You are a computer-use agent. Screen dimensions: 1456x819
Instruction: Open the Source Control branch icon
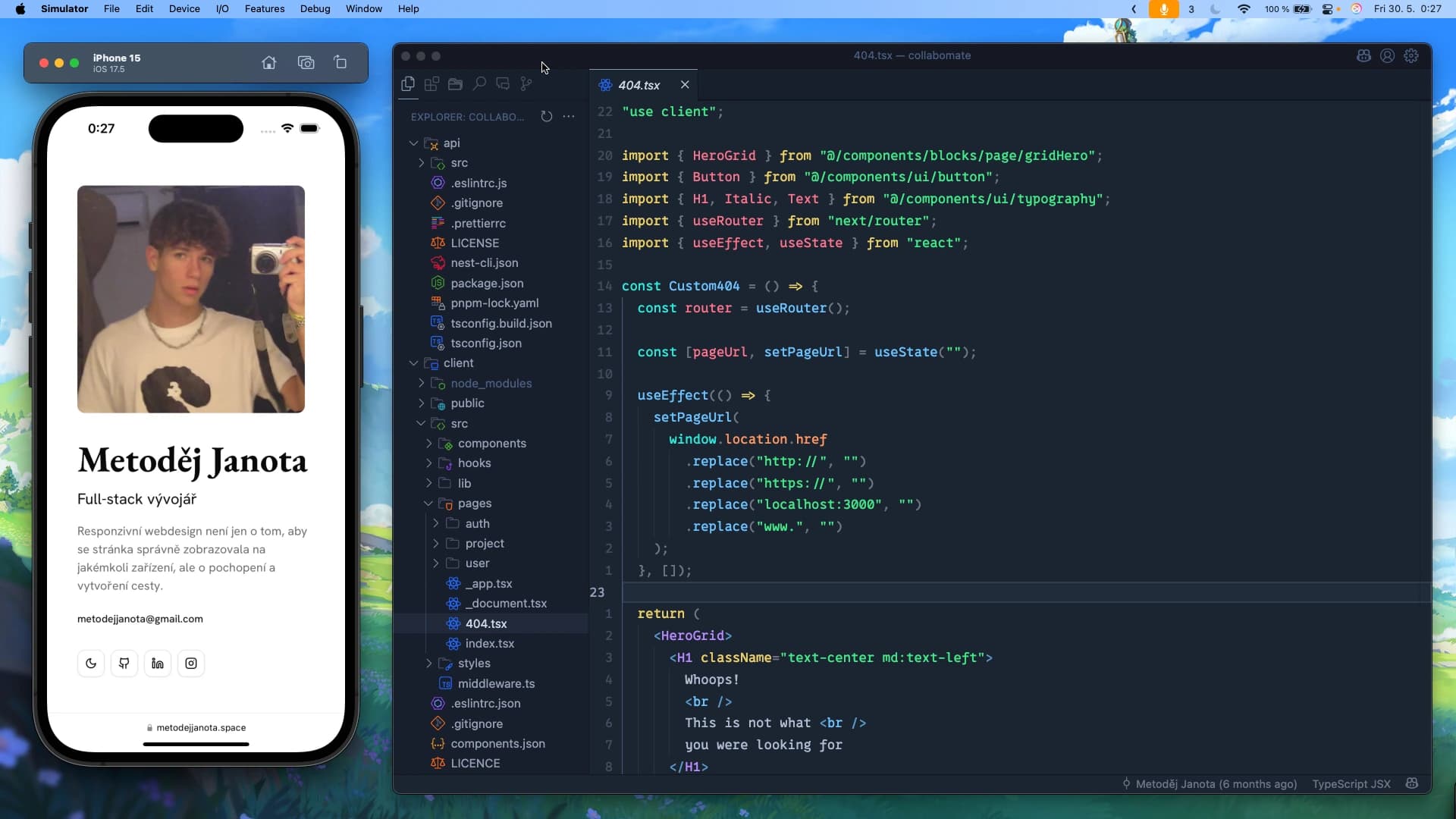click(x=526, y=84)
